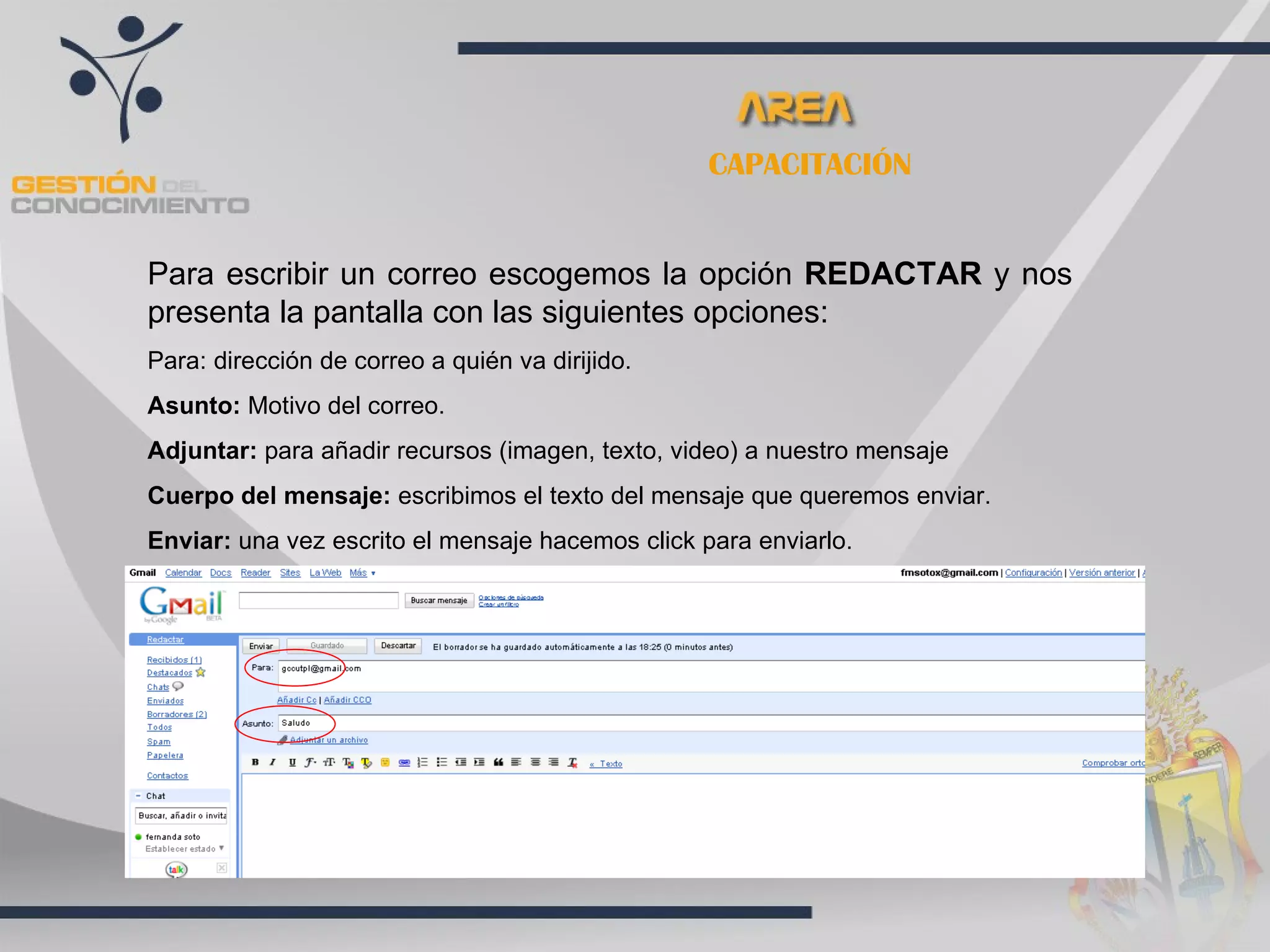Open Todos mail folder
The height and width of the screenshot is (952, 1270).
[159, 728]
